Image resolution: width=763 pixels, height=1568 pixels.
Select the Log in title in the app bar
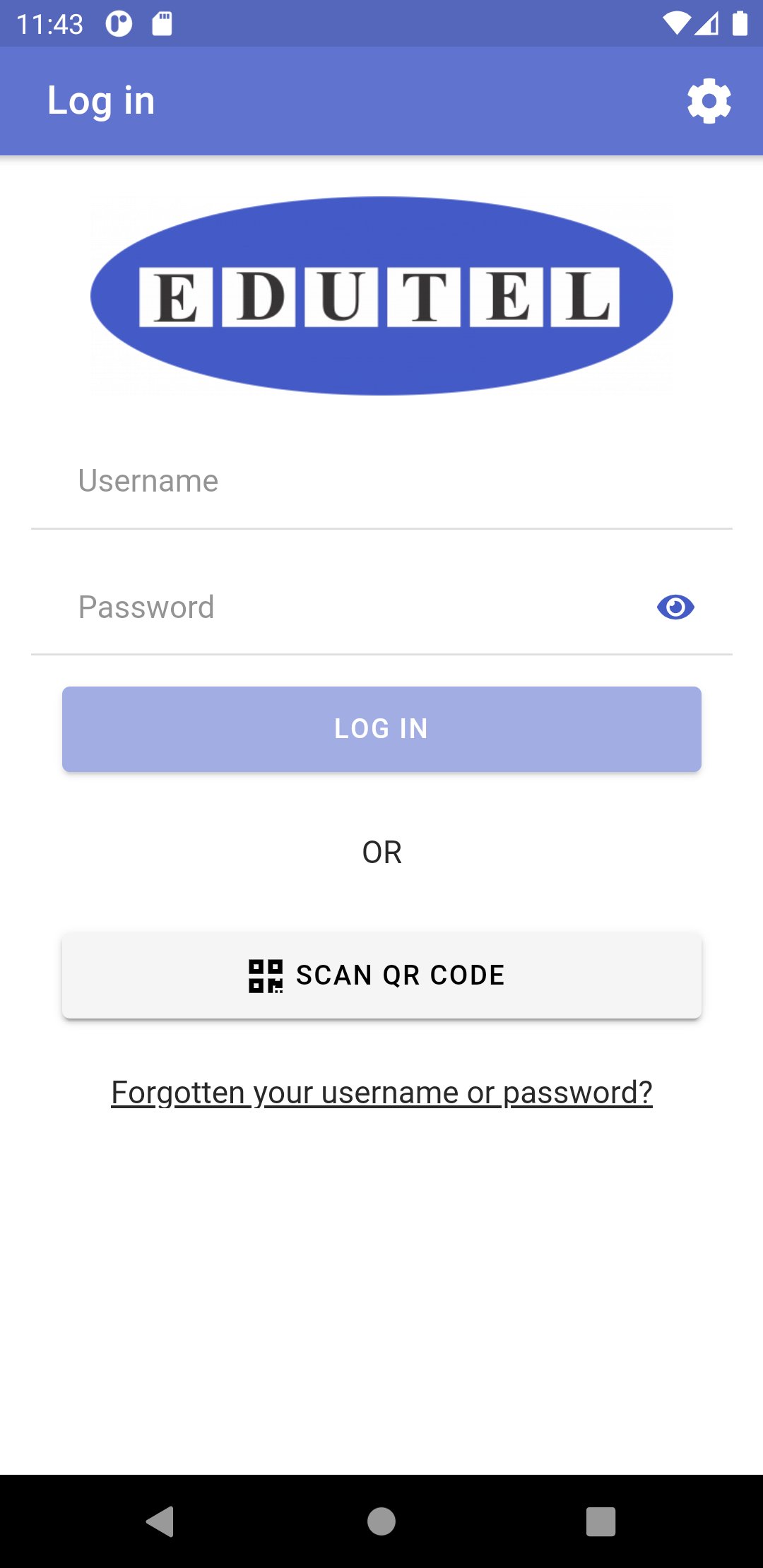click(101, 100)
